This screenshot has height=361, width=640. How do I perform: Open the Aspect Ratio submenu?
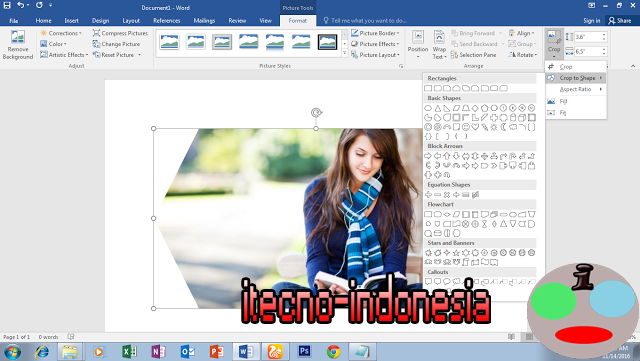pos(576,89)
